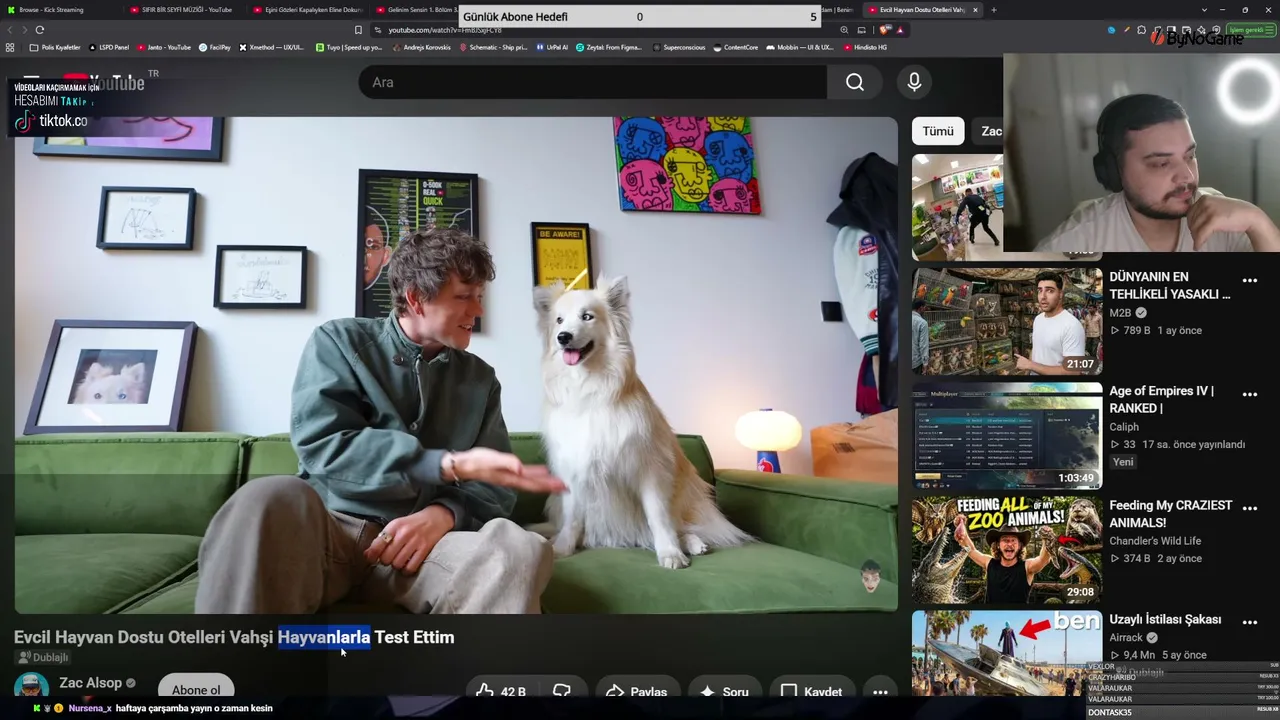Open the Mobbin — UI & UX bookmark
Image resolution: width=1280 pixels, height=720 pixels.
tap(799, 47)
